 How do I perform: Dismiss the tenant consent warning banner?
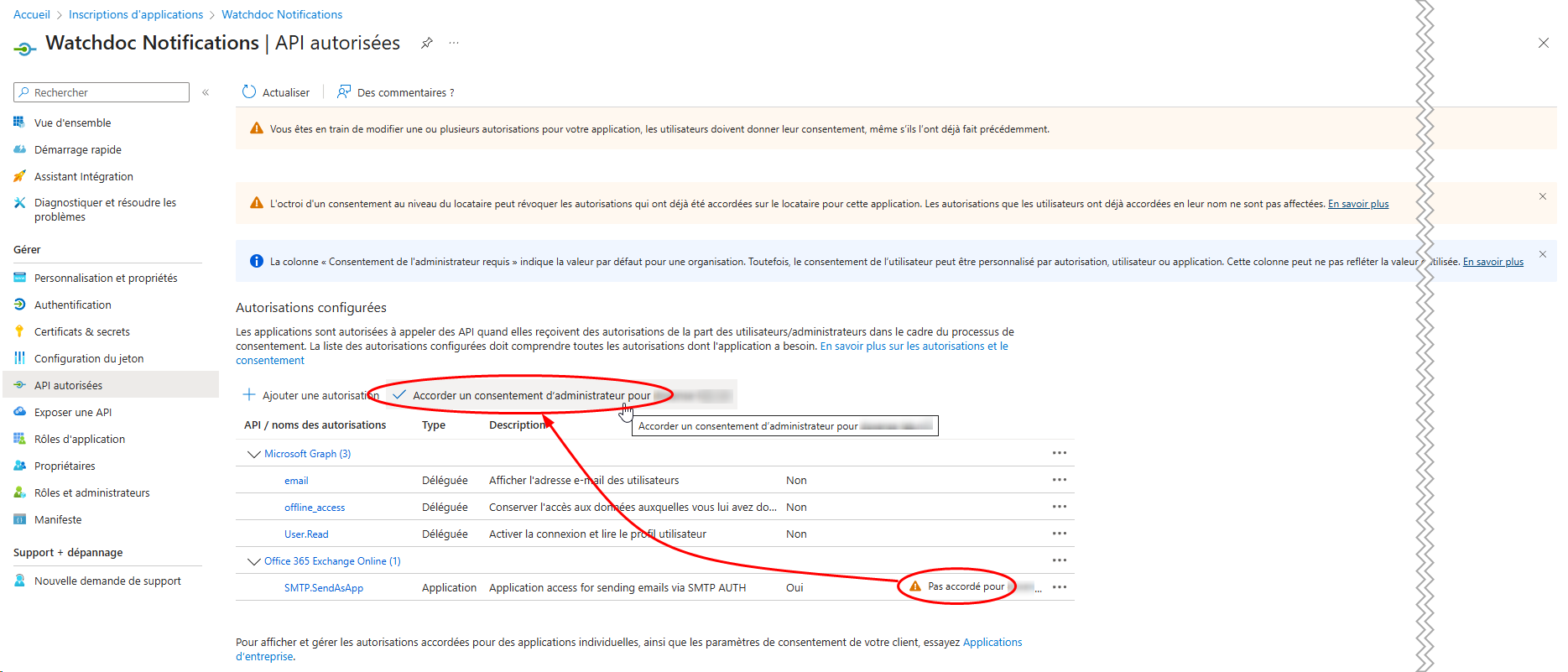point(1542,196)
